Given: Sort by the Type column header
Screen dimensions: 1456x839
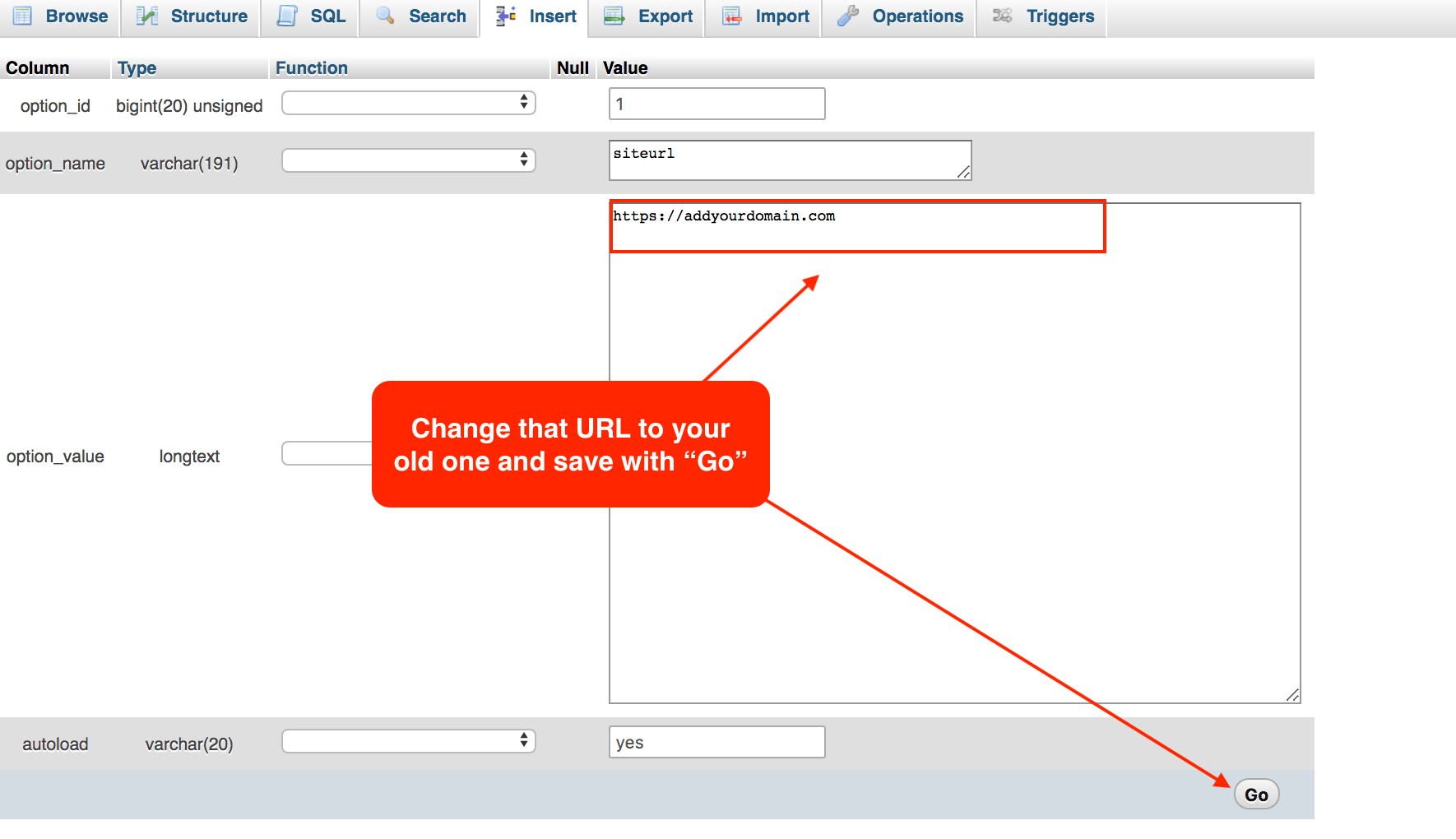Looking at the screenshot, I should point(137,68).
